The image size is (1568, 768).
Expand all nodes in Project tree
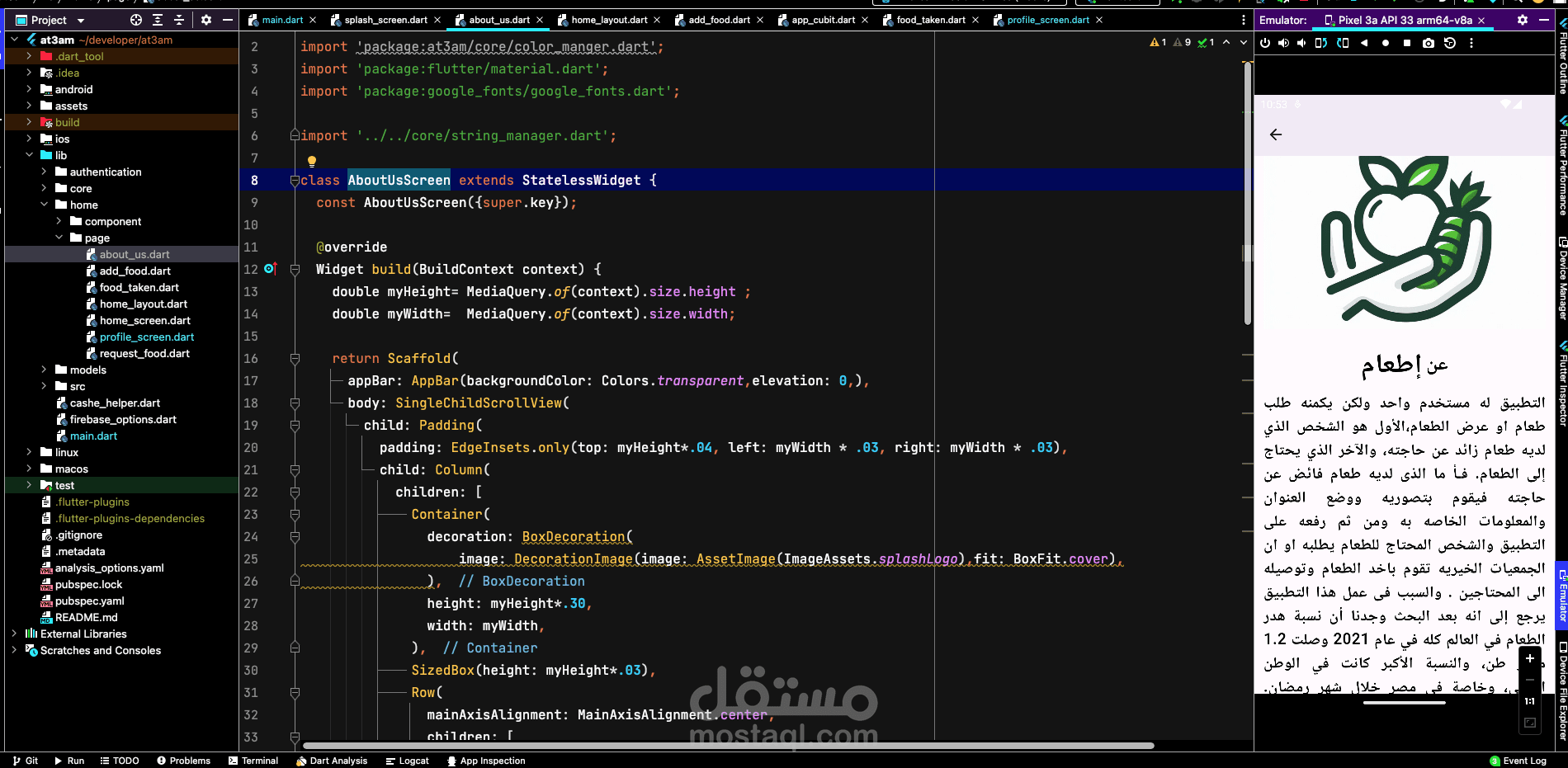click(x=158, y=20)
